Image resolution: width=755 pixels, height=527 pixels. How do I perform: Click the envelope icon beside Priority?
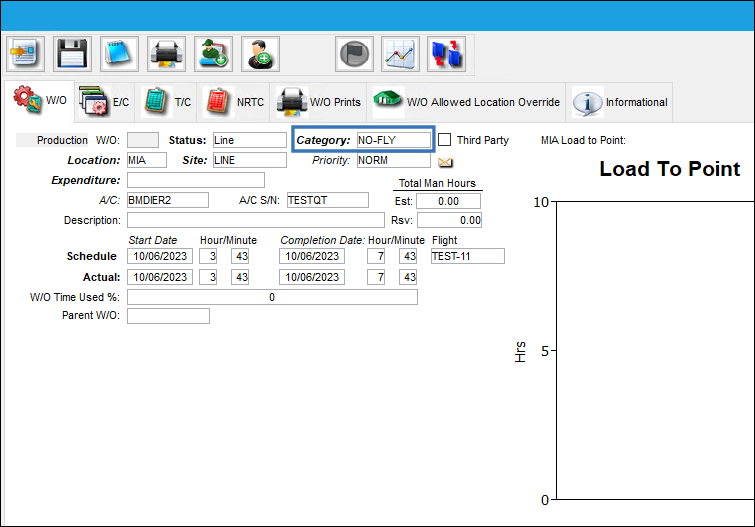click(445, 162)
